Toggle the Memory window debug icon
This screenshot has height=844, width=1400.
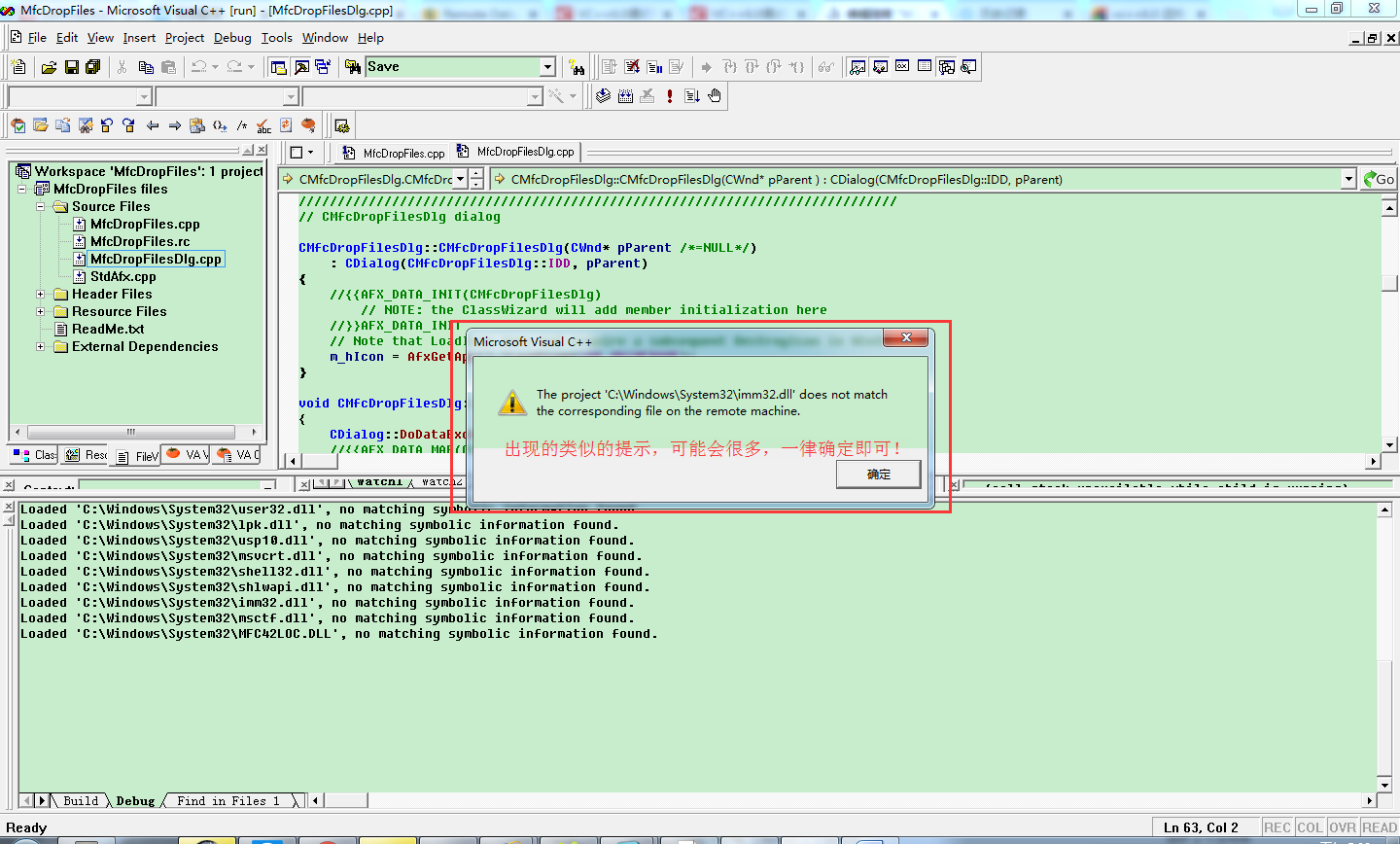pyautogui.click(x=925, y=67)
